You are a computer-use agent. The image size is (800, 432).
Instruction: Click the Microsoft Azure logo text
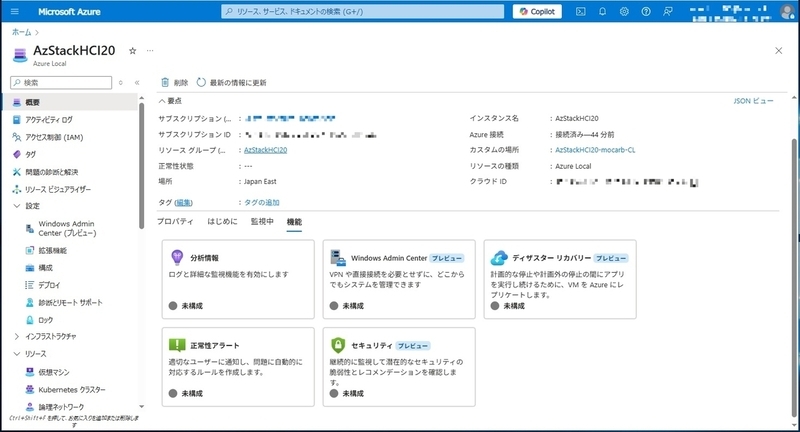(69, 11)
